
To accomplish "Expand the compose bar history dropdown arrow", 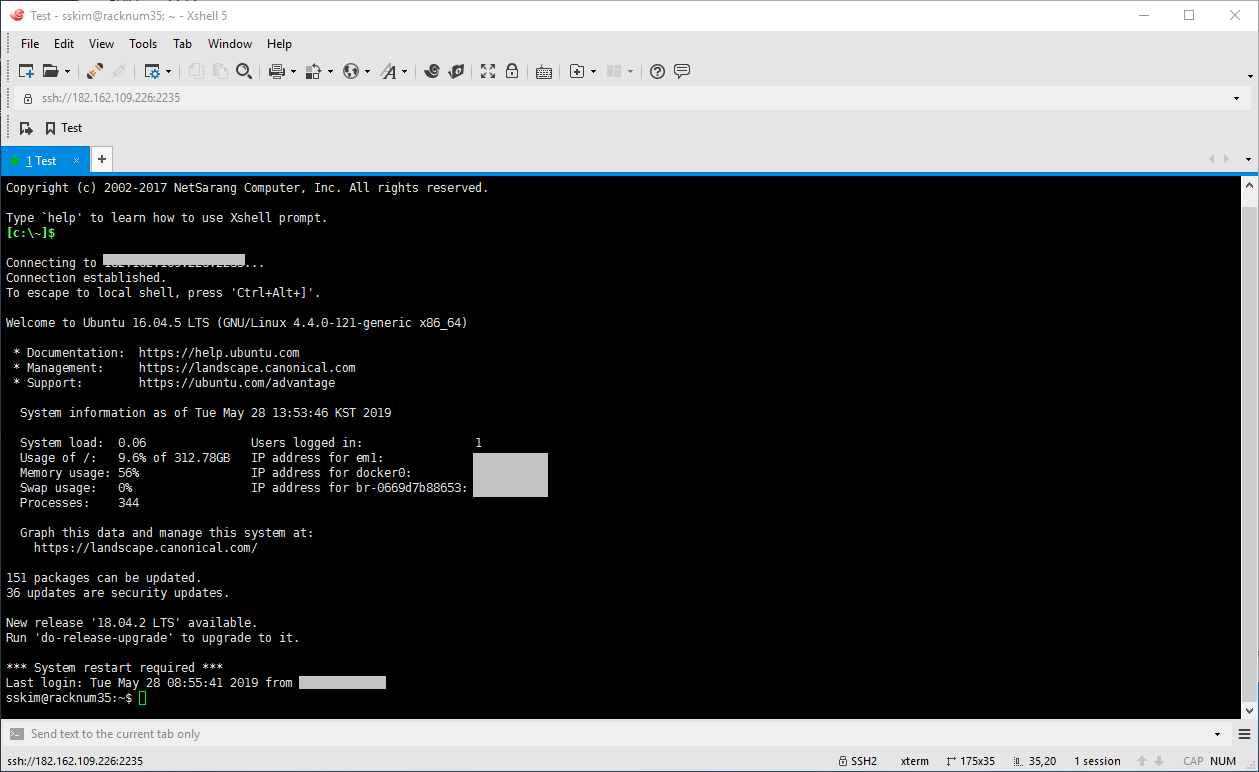I will [1217, 734].
